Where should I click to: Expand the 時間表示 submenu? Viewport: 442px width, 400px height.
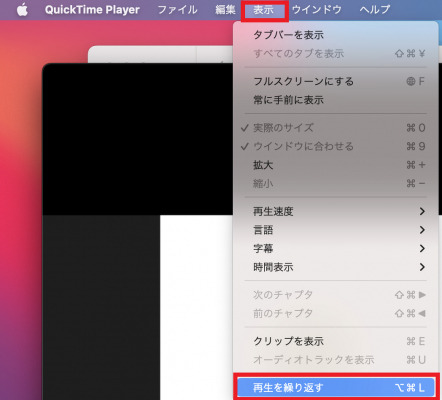(x=335, y=267)
